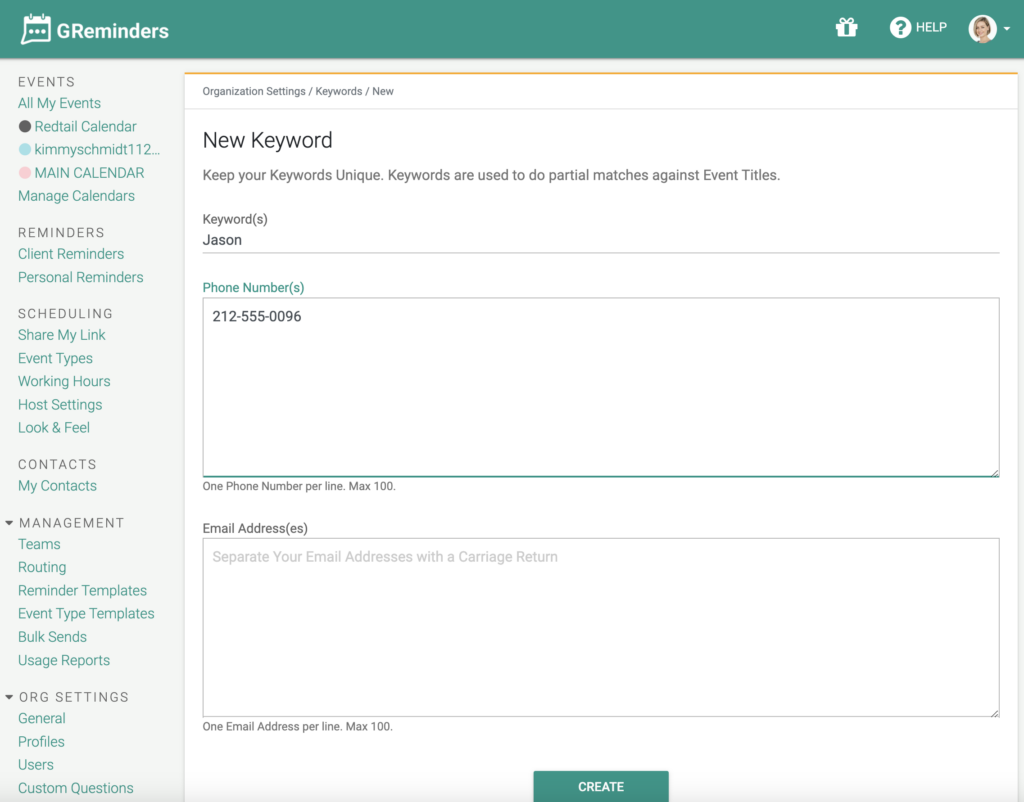The width and height of the screenshot is (1024, 802).
Task: Expand the account dropdown arrow
Action: [x=1006, y=29]
